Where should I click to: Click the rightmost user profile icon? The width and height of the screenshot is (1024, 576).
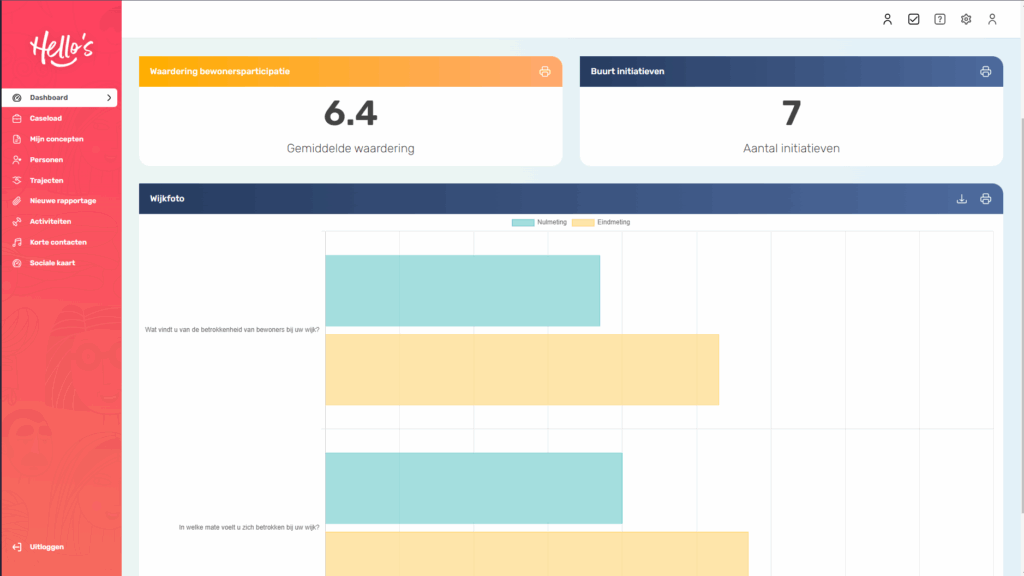(992, 19)
